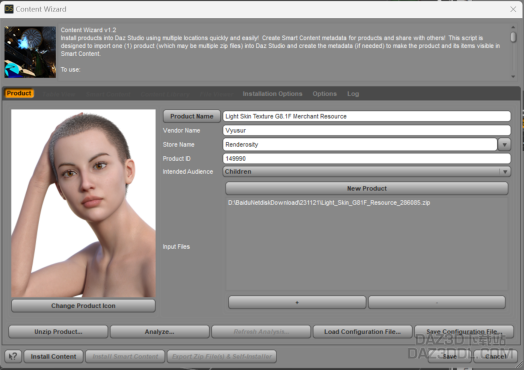The image size is (524, 370).
Task: Click the Product ID field 149990
Action: (367, 158)
